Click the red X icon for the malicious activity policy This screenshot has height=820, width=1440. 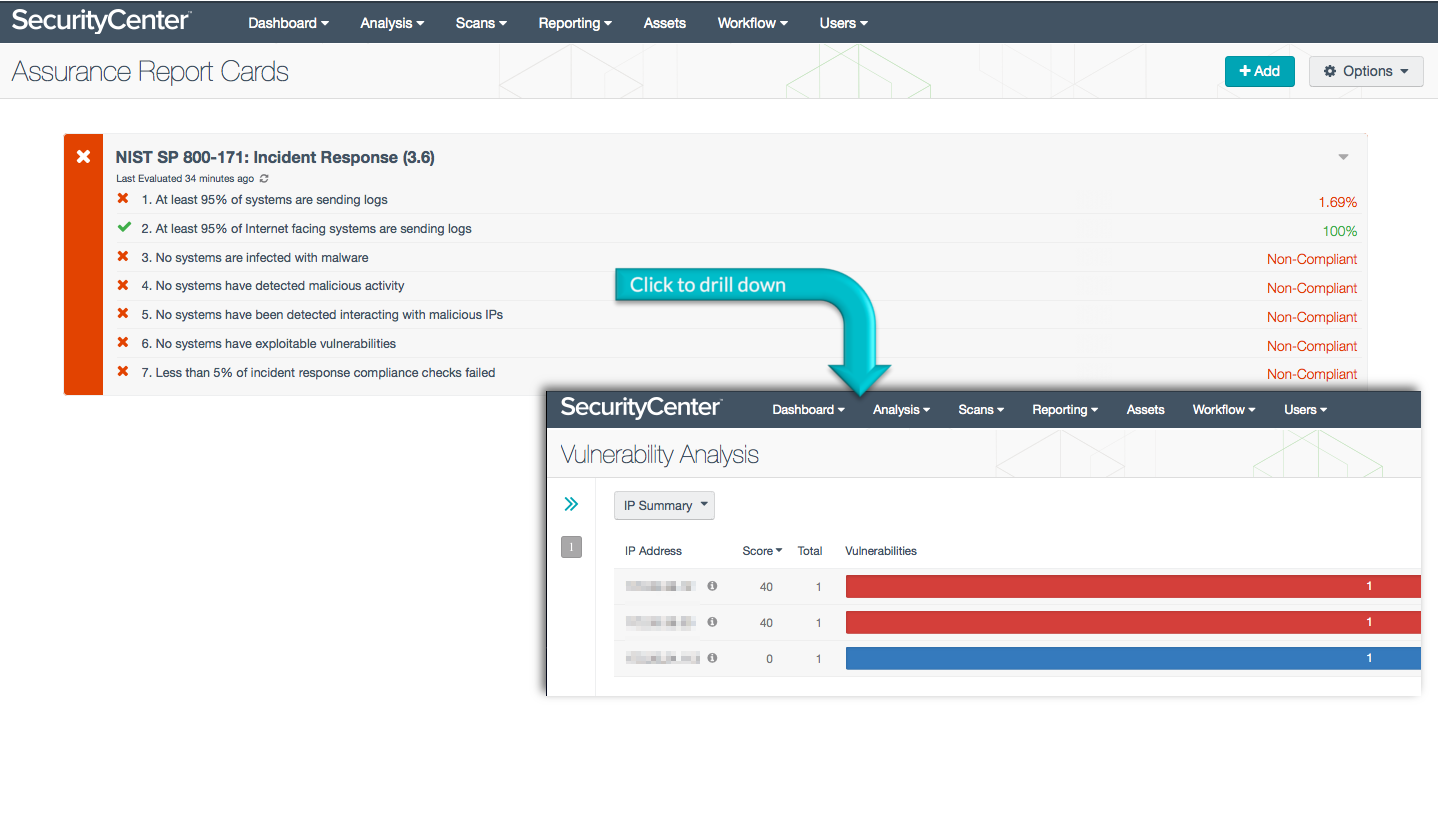(x=123, y=285)
